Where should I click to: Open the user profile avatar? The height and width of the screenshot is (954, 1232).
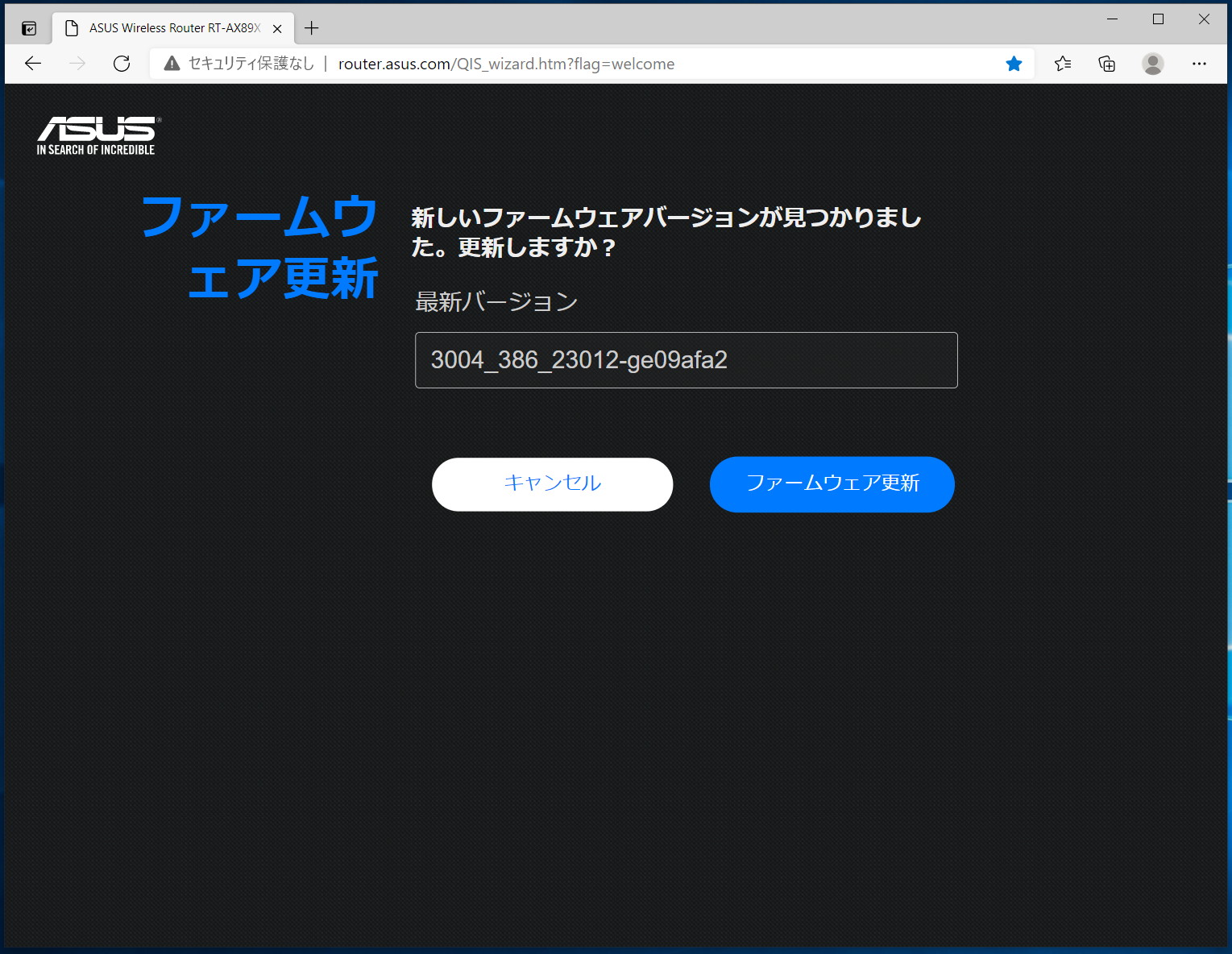coord(1153,64)
